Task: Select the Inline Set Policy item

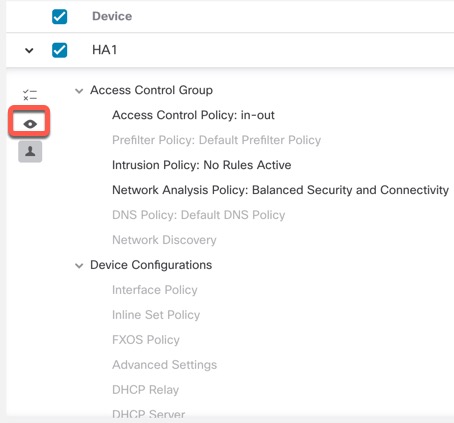Action: 156,315
